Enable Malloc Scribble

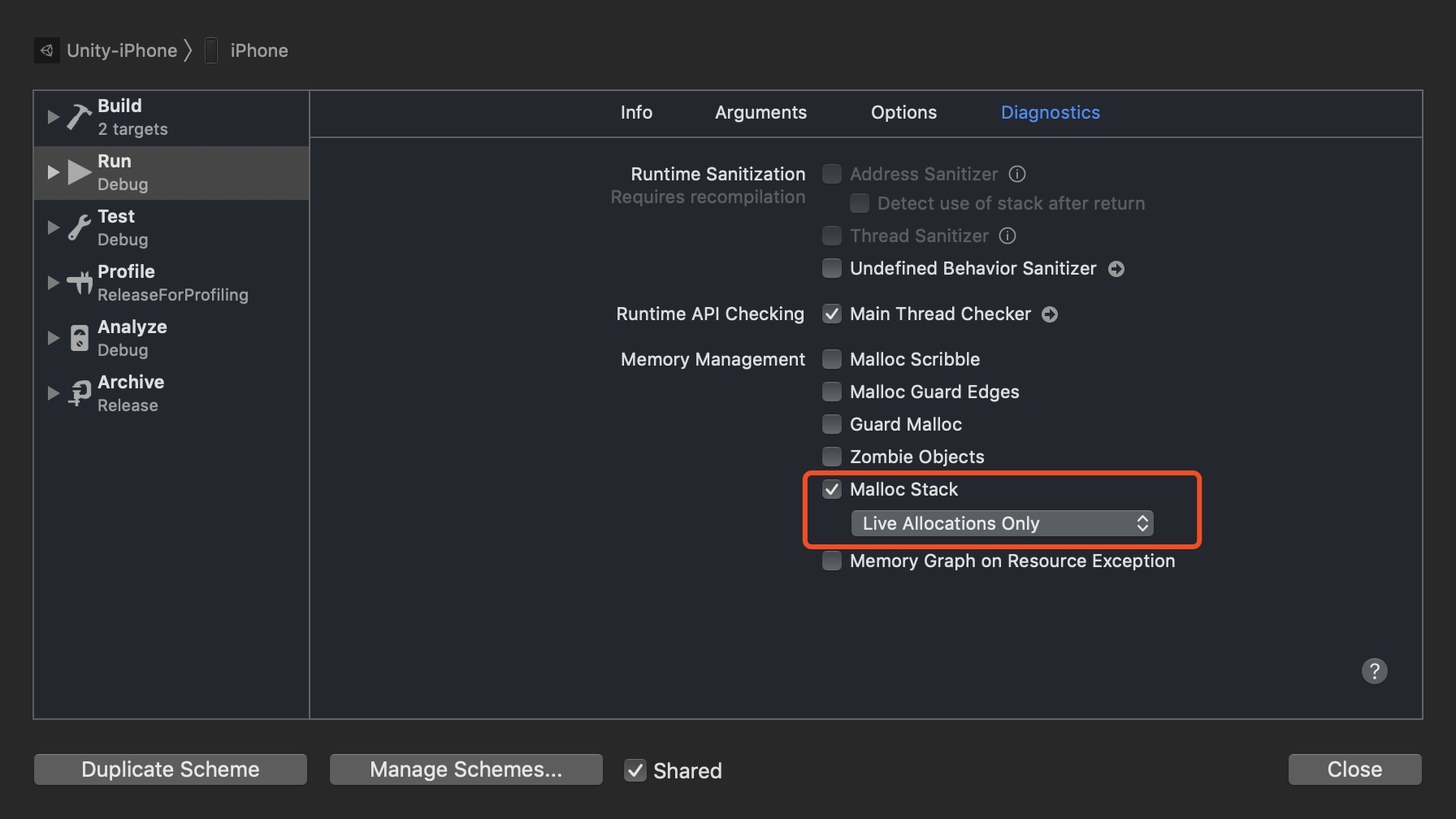(832, 359)
